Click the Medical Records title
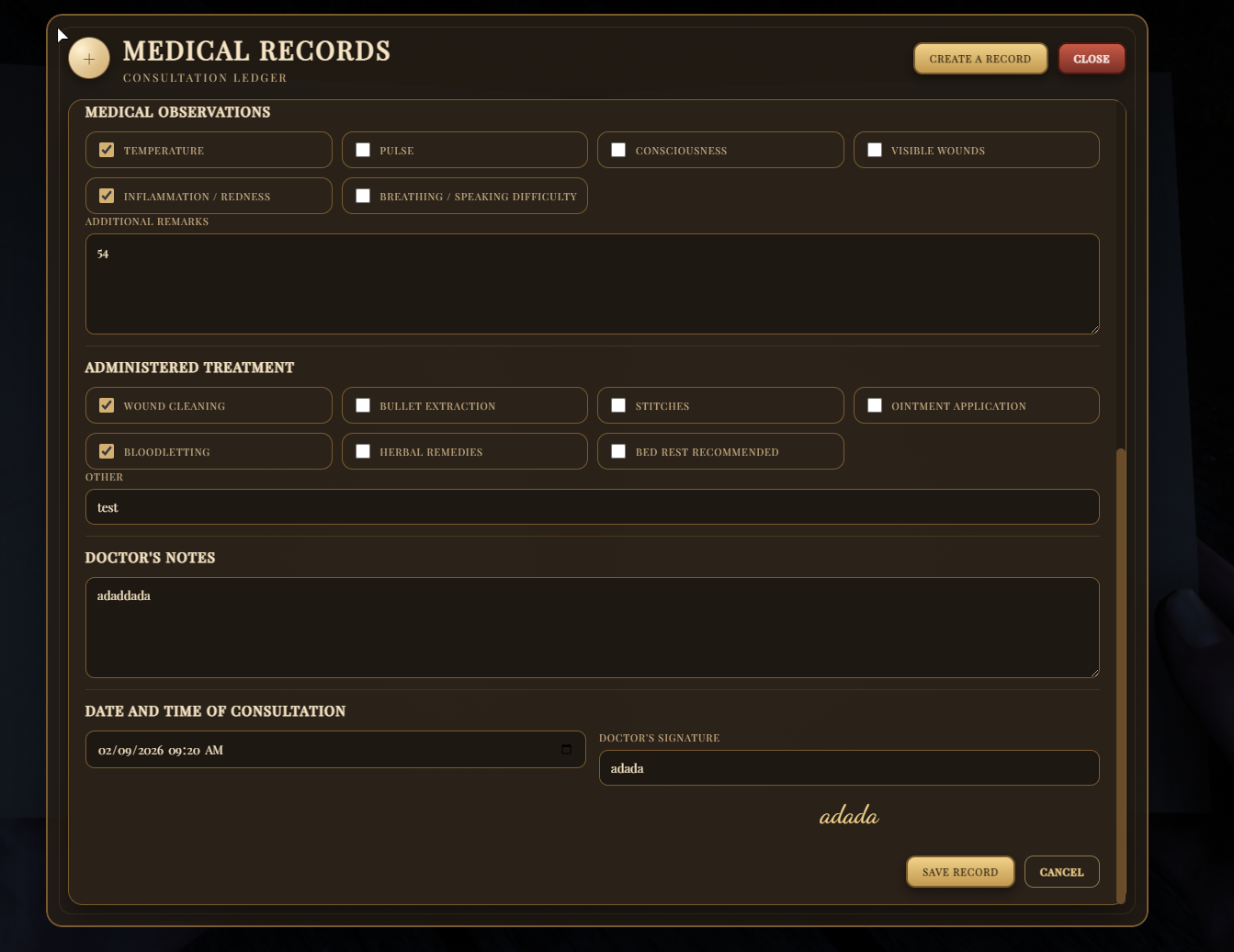This screenshot has height=952, width=1234. click(256, 51)
